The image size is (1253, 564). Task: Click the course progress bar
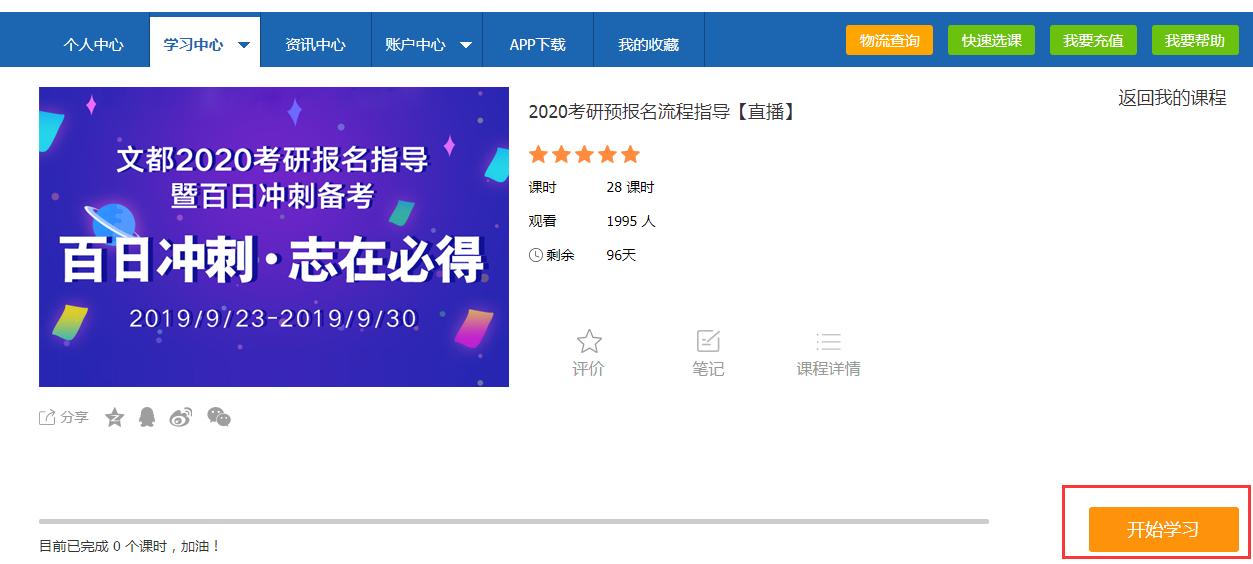pyautogui.click(x=514, y=521)
